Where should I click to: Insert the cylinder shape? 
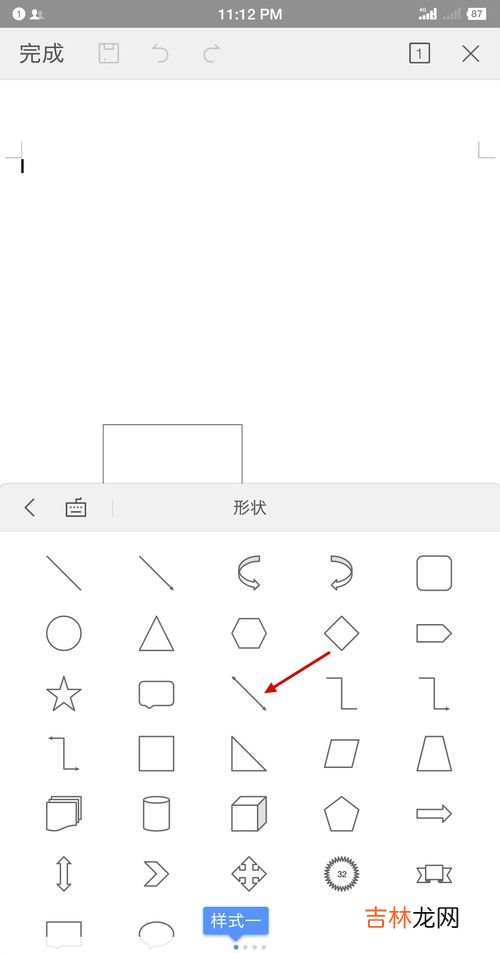coord(156,814)
